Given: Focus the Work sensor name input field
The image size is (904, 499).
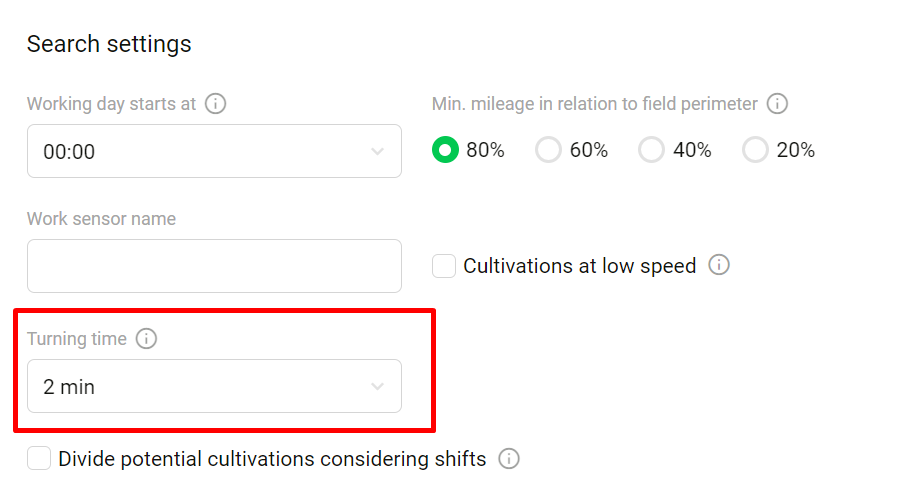Looking at the screenshot, I should point(214,266).
